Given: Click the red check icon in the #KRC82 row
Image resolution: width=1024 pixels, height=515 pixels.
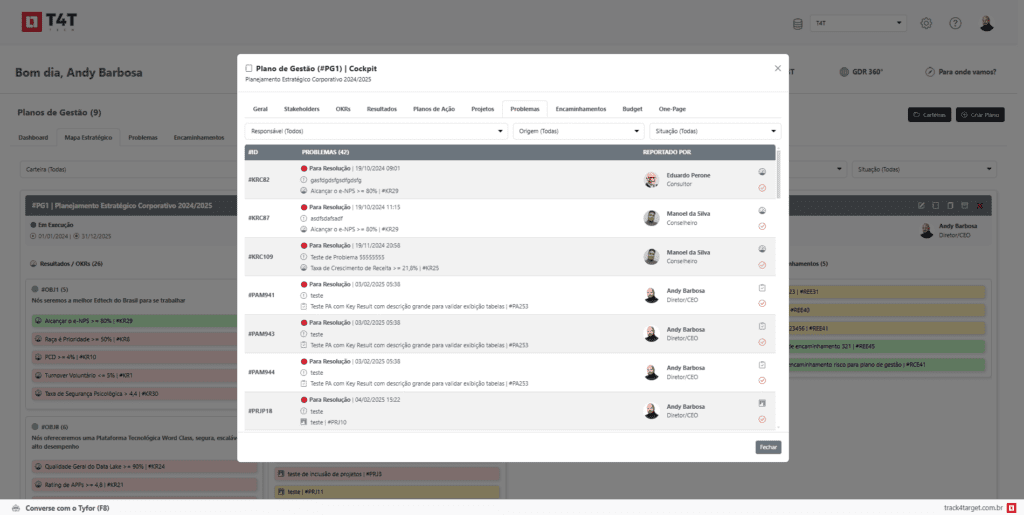Looking at the screenshot, I should tap(762, 188).
